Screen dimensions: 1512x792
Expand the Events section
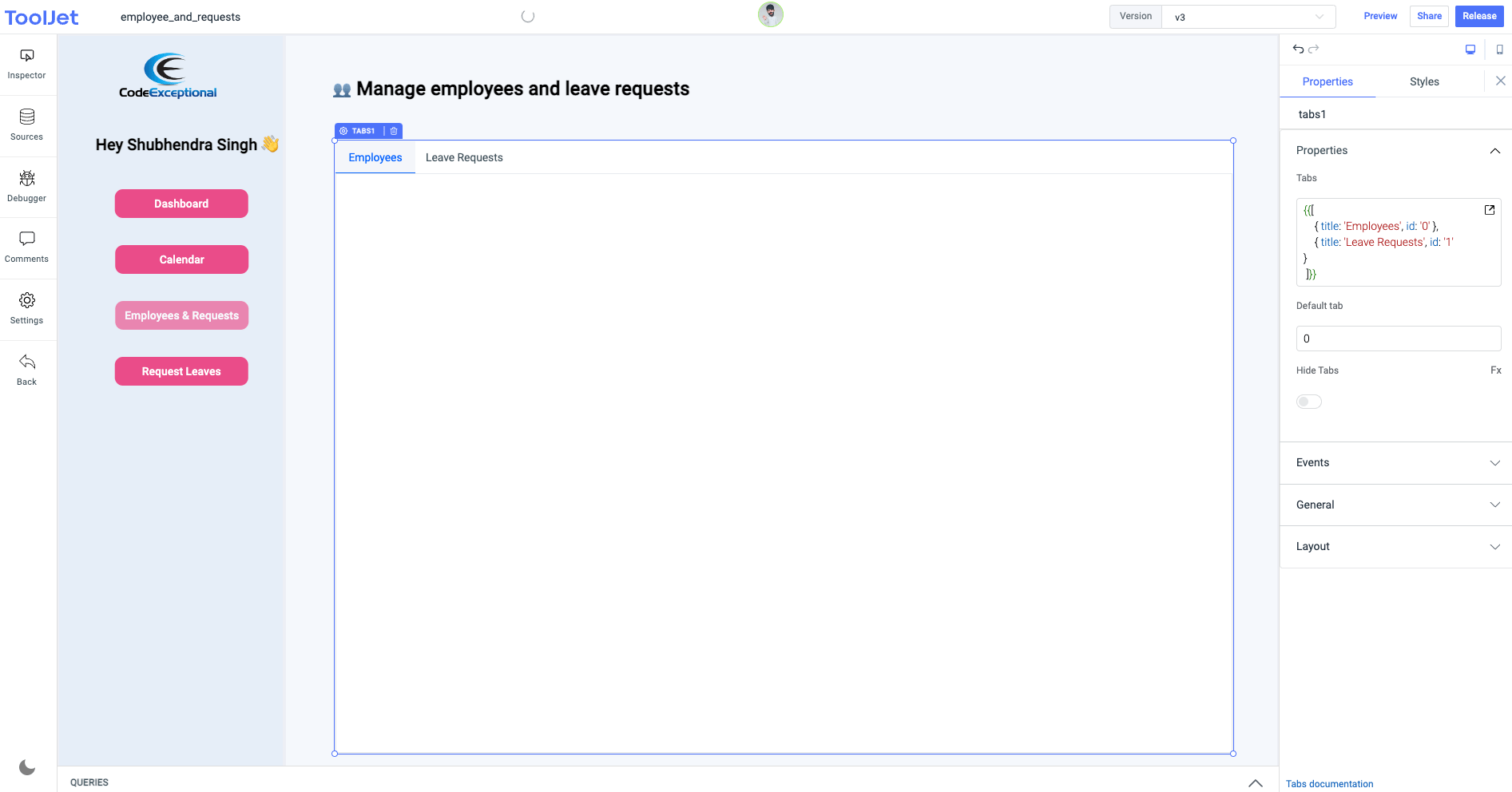pyautogui.click(x=1395, y=463)
